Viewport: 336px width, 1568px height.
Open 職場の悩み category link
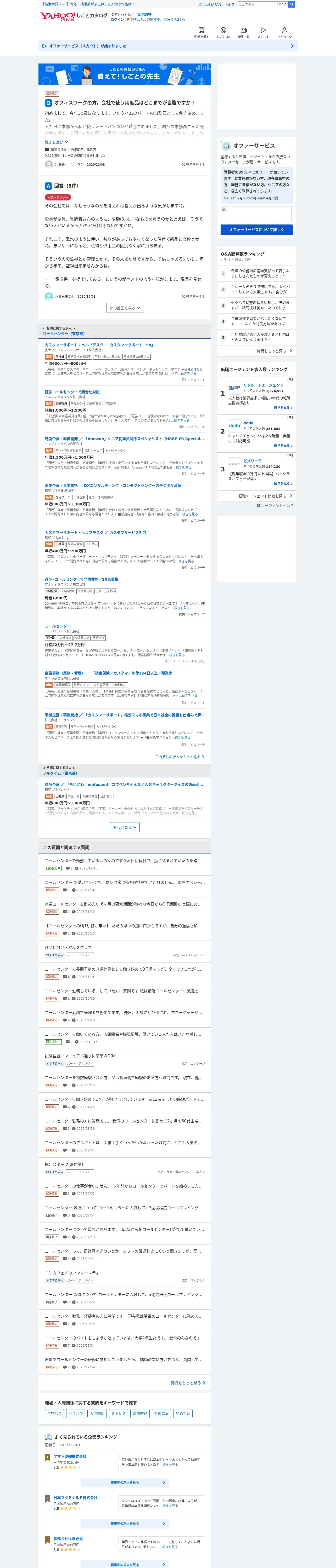pyautogui.click(x=59, y=149)
